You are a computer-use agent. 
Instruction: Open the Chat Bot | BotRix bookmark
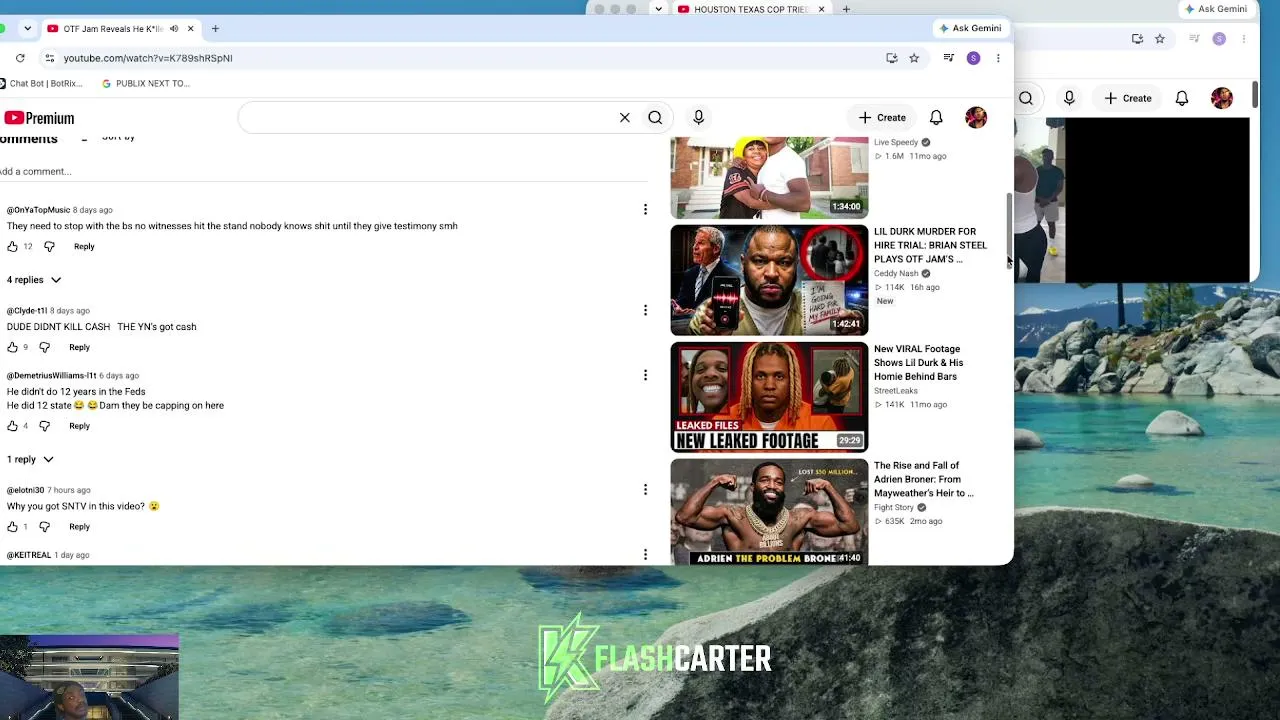pos(41,83)
